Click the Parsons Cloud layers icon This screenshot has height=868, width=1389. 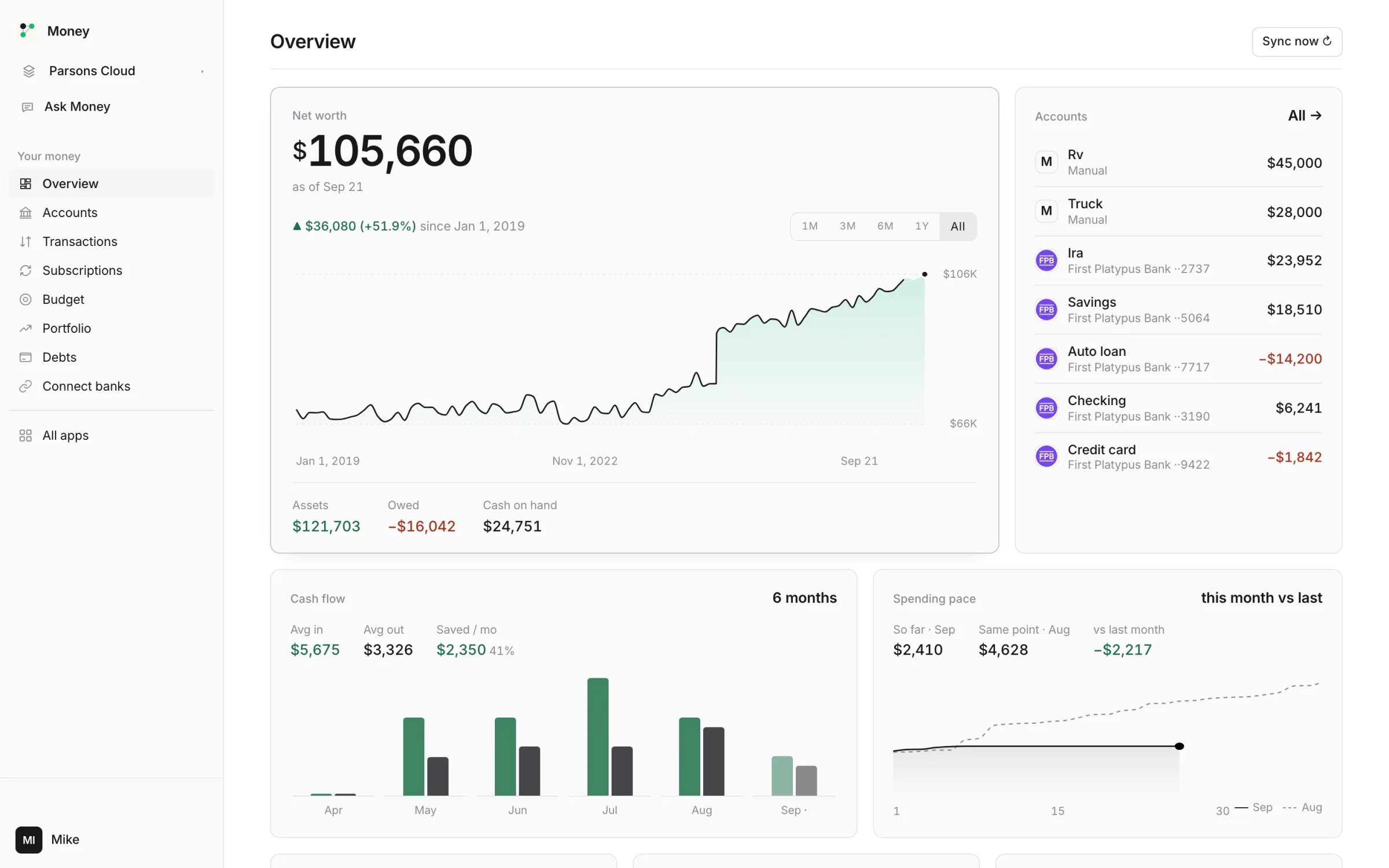click(28, 71)
